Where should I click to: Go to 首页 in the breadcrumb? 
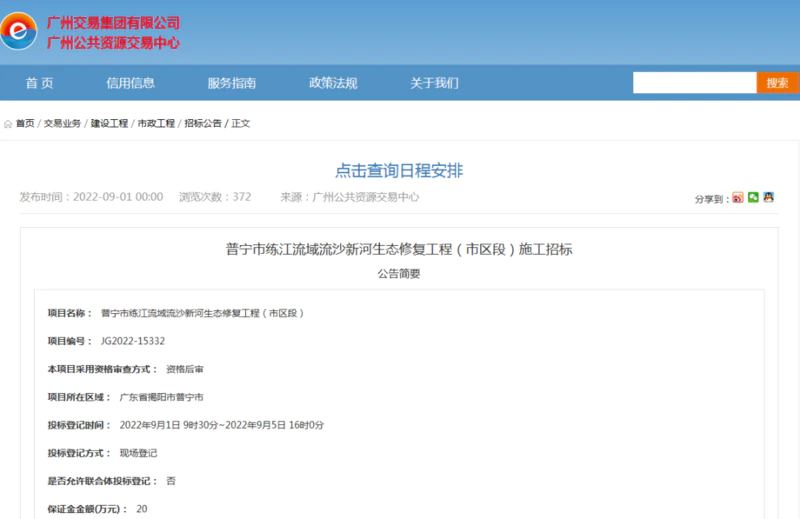point(25,124)
